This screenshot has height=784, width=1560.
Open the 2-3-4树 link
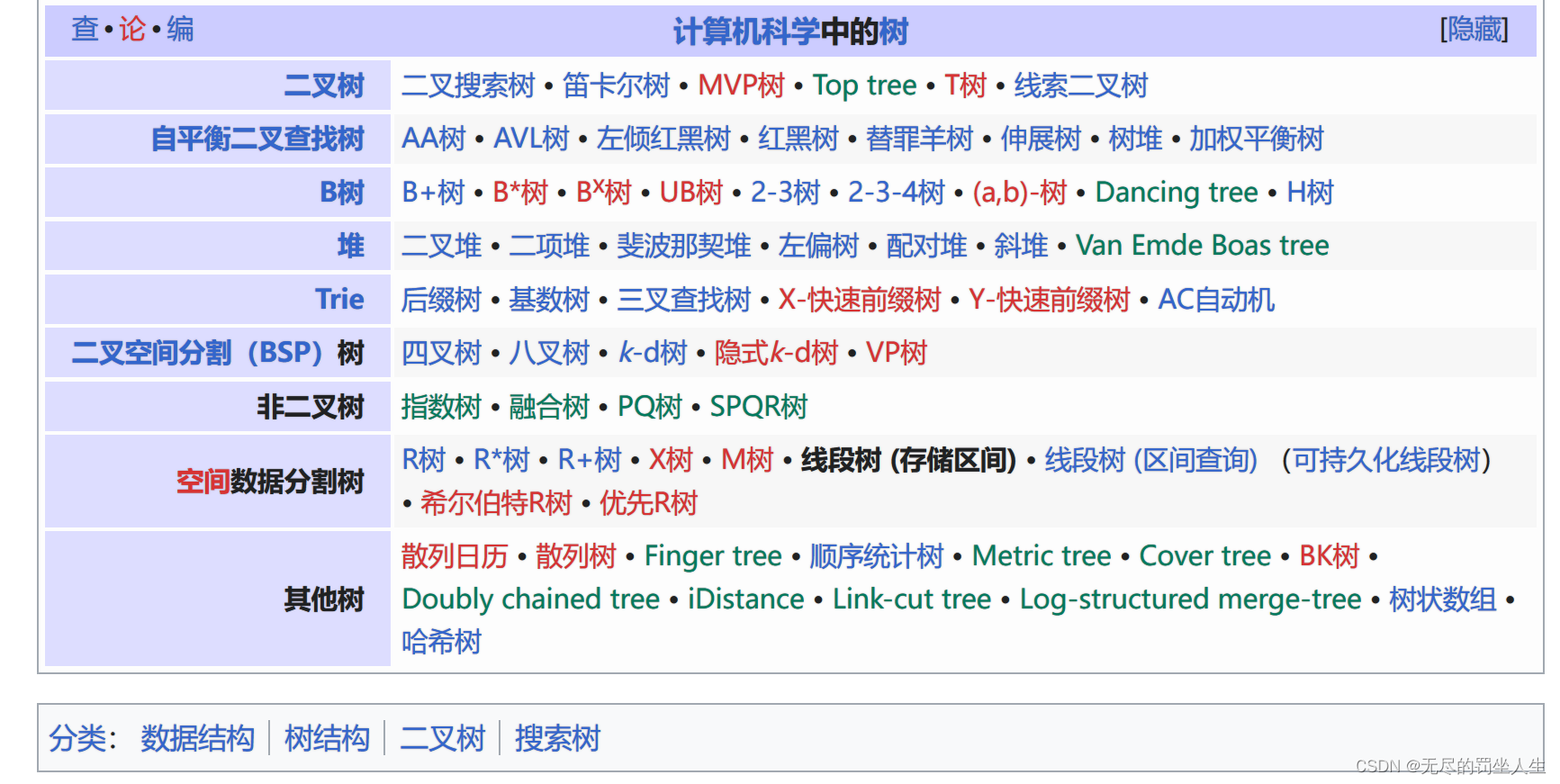[x=897, y=192]
